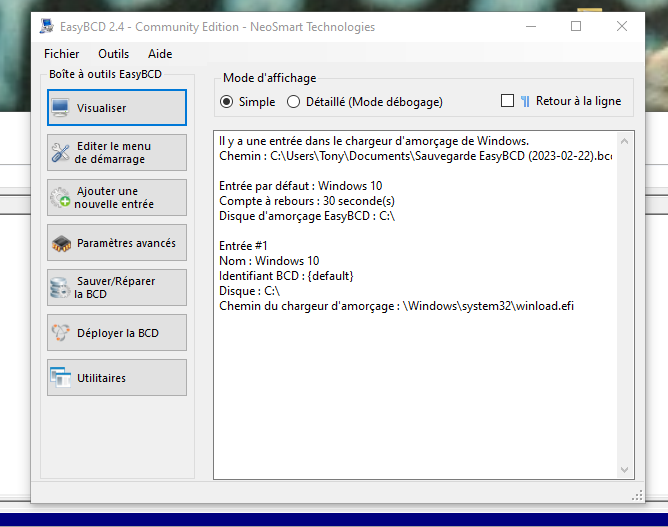
Task: Open the Utilitaires section
Action: click(x=117, y=377)
